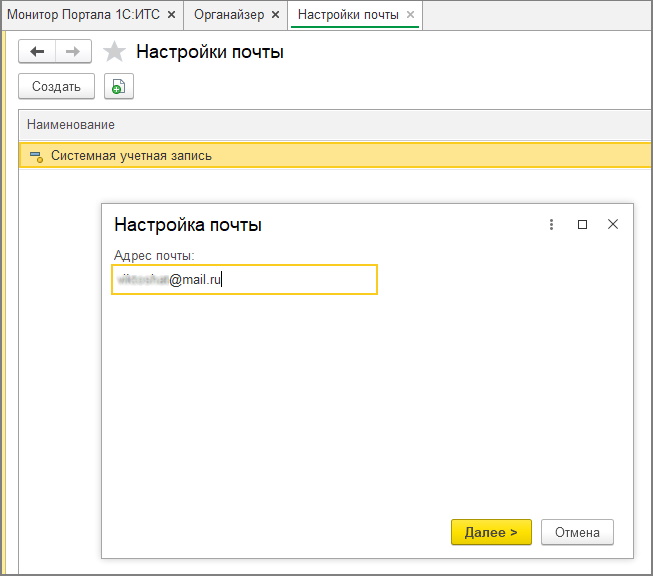Maximize the Настройка почты dialog
This screenshot has height=576, width=653.
tap(582, 224)
